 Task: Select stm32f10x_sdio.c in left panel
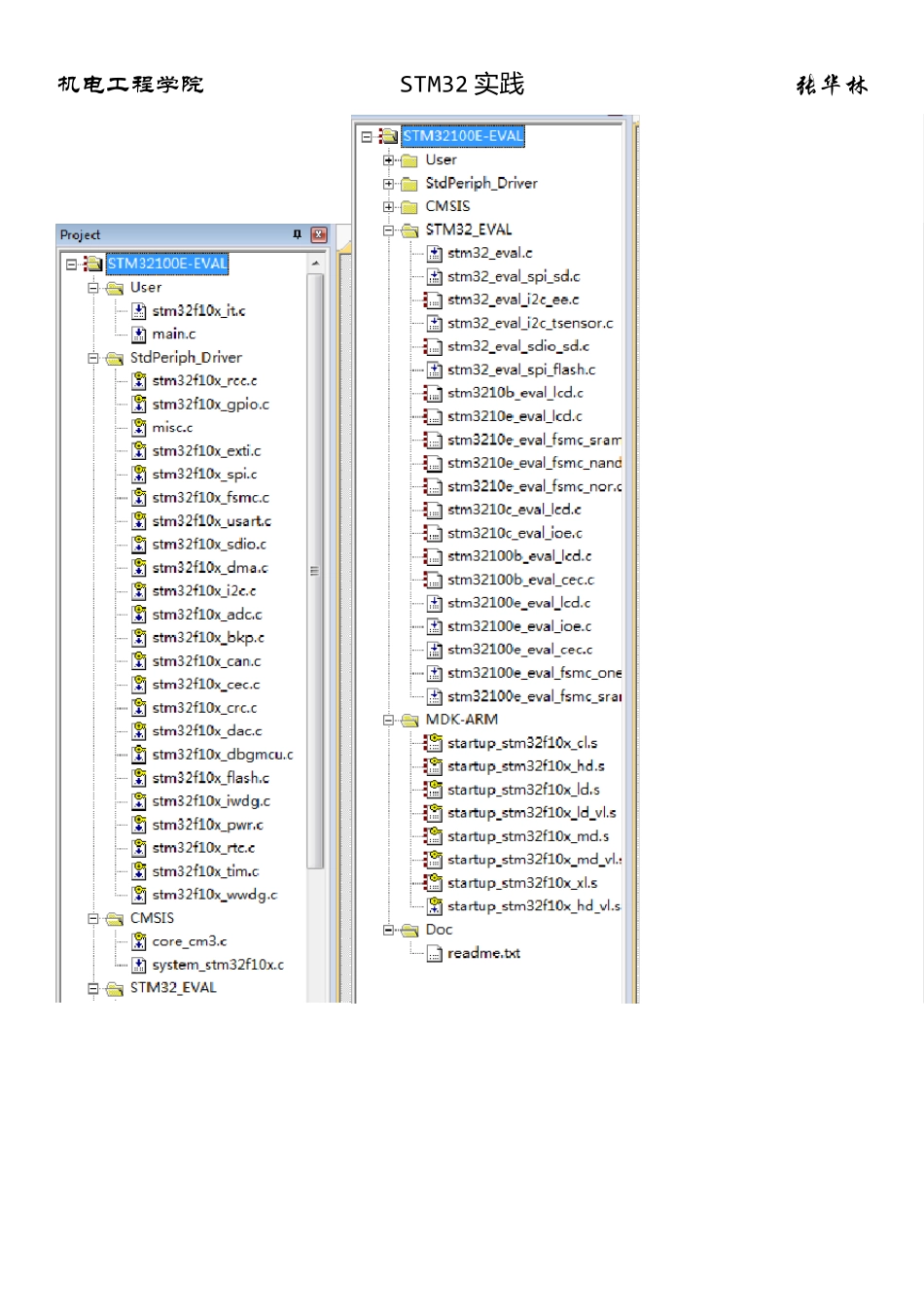[x=209, y=545]
